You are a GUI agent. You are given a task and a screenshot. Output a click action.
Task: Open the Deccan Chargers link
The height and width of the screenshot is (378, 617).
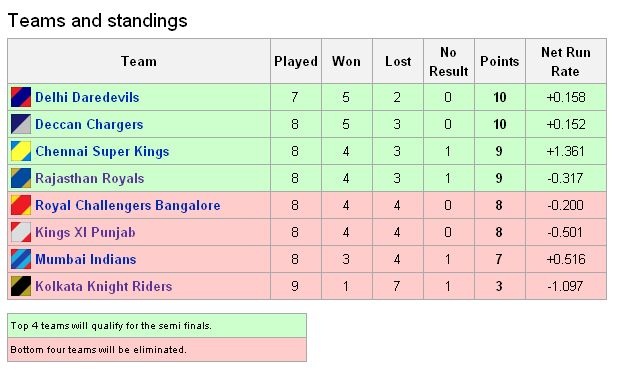click(x=89, y=124)
